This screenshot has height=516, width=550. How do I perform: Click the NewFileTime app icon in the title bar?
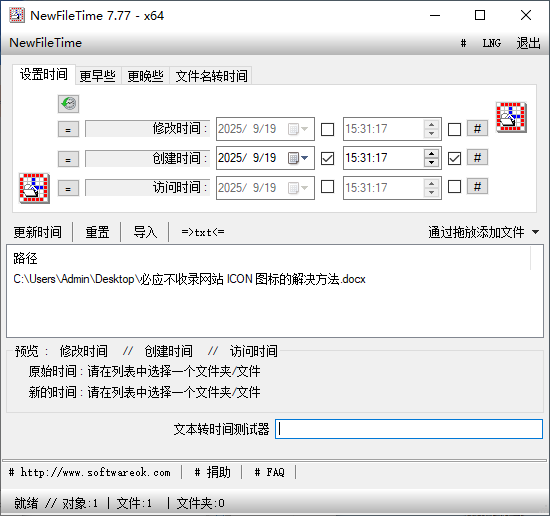pos(17,15)
